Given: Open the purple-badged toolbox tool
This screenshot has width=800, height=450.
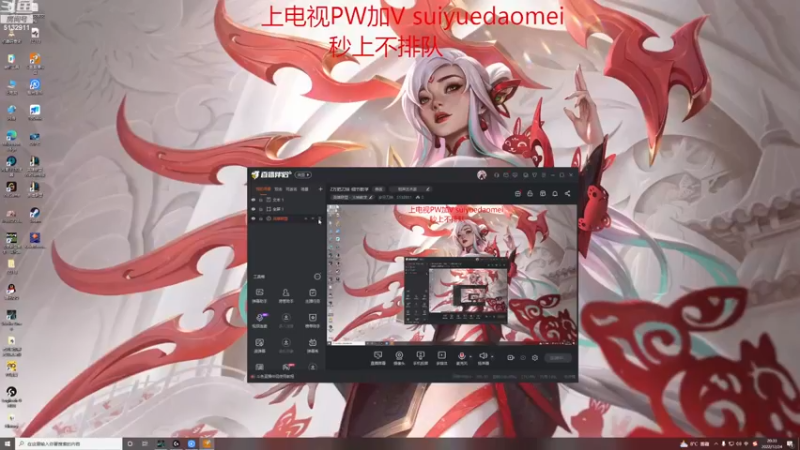Looking at the screenshot, I should (260, 320).
